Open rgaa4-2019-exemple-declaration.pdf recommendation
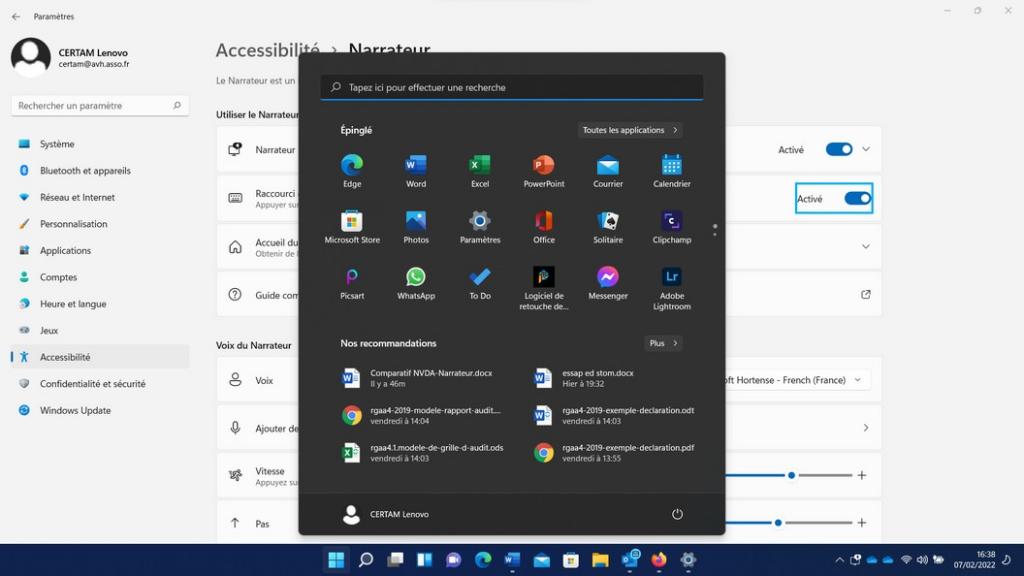The image size is (1024, 576). (x=614, y=453)
